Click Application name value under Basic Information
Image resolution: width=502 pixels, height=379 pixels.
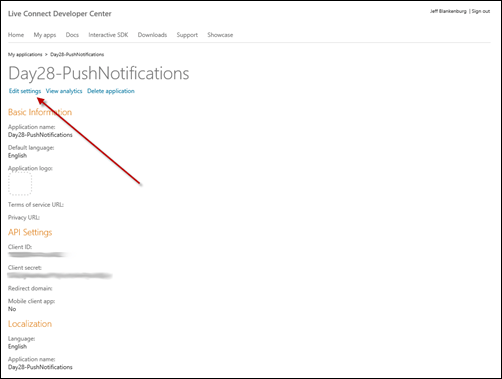click(x=40, y=135)
